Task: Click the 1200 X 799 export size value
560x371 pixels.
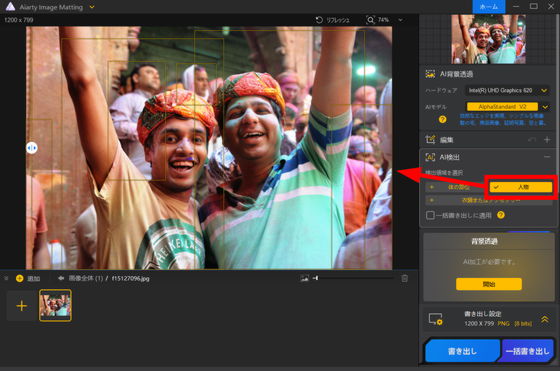Action: click(479, 324)
